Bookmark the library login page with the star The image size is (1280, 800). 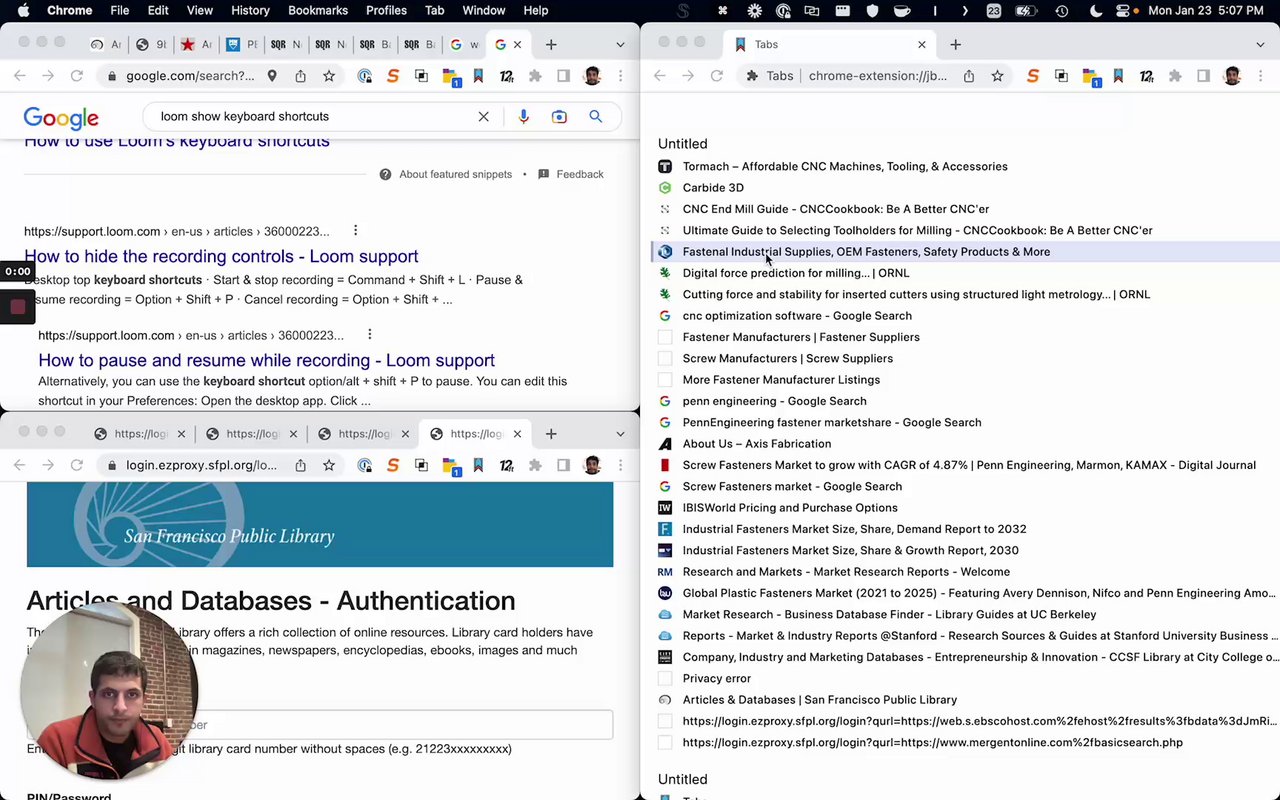(329, 465)
